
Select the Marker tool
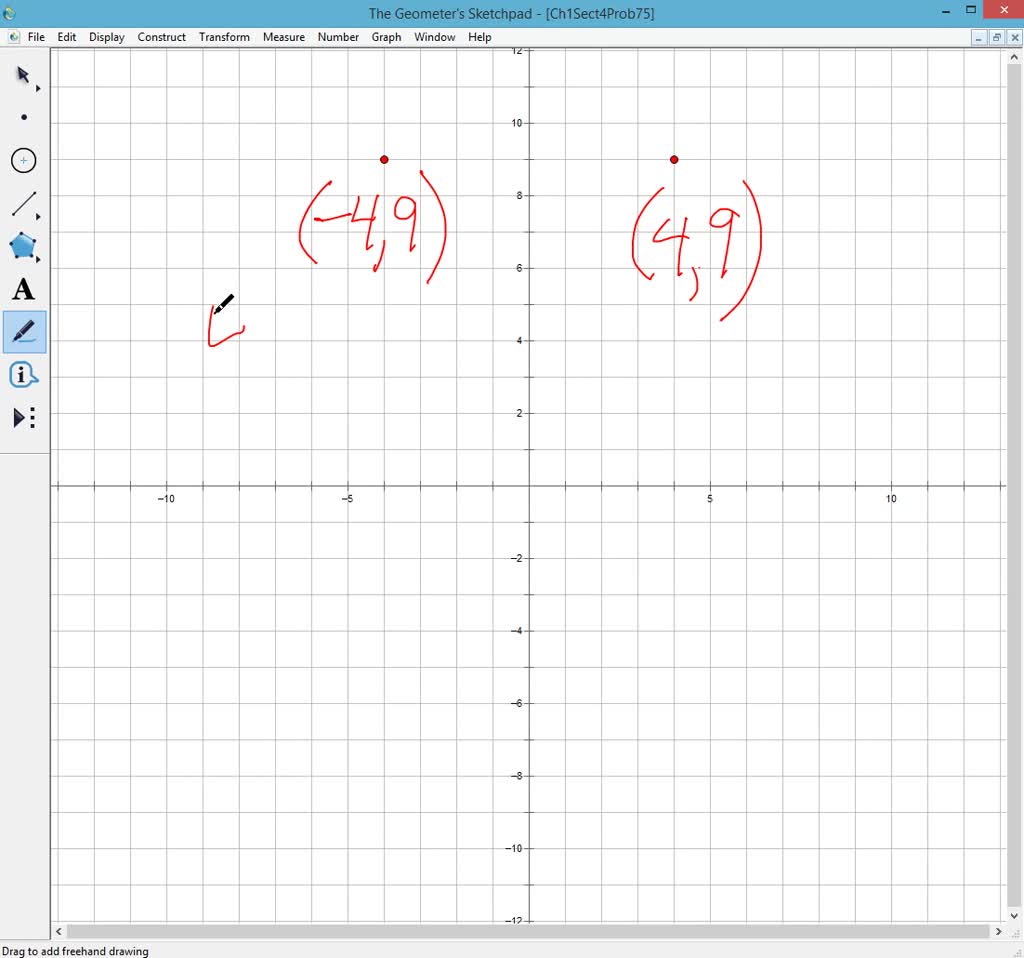point(22,331)
